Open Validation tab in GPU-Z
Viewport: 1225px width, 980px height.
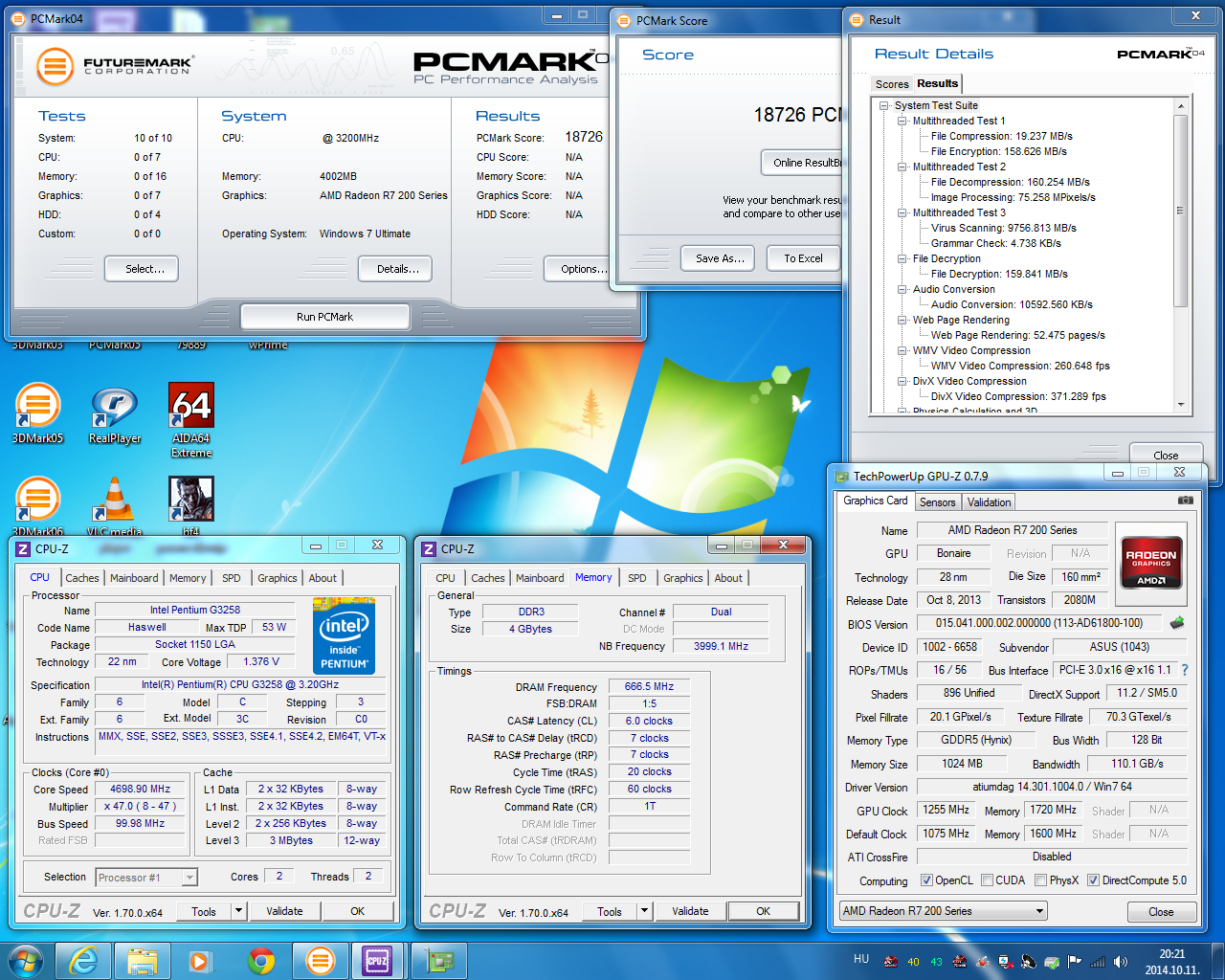(989, 502)
